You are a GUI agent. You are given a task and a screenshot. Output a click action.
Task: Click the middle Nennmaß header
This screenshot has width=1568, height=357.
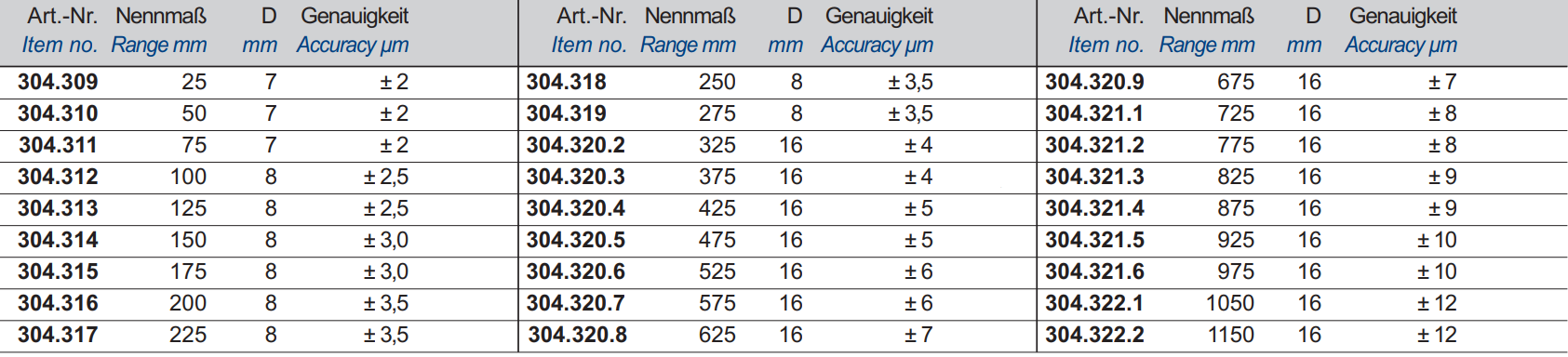point(690,16)
